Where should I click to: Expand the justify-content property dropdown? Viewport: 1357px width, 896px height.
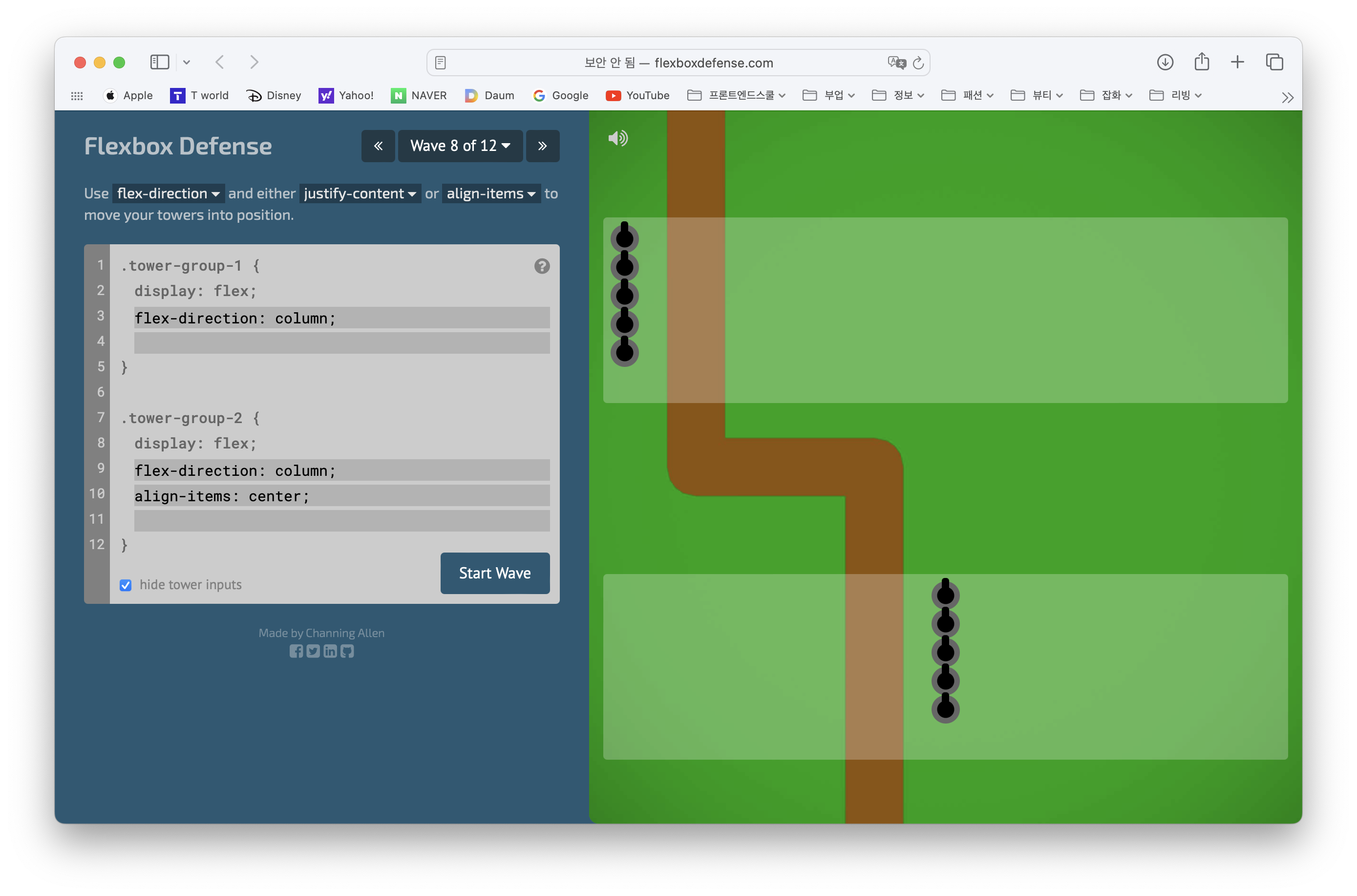tap(360, 194)
